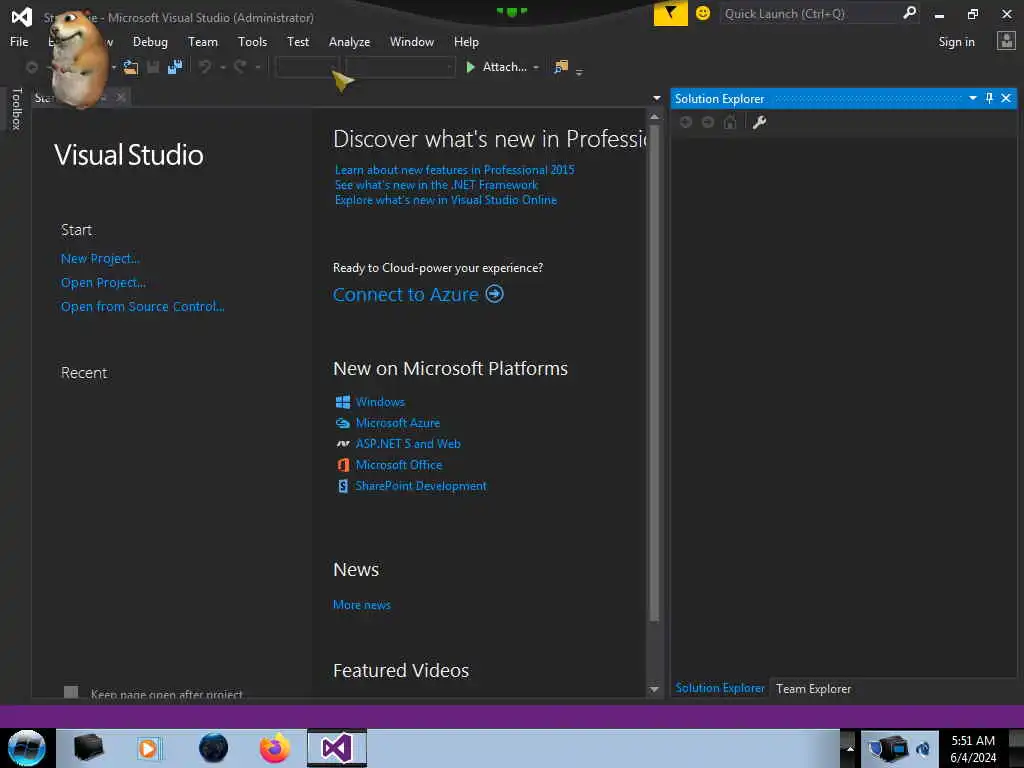The width and height of the screenshot is (1024, 768).
Task: Open the notifications flag icon
Action: [670, 13]
